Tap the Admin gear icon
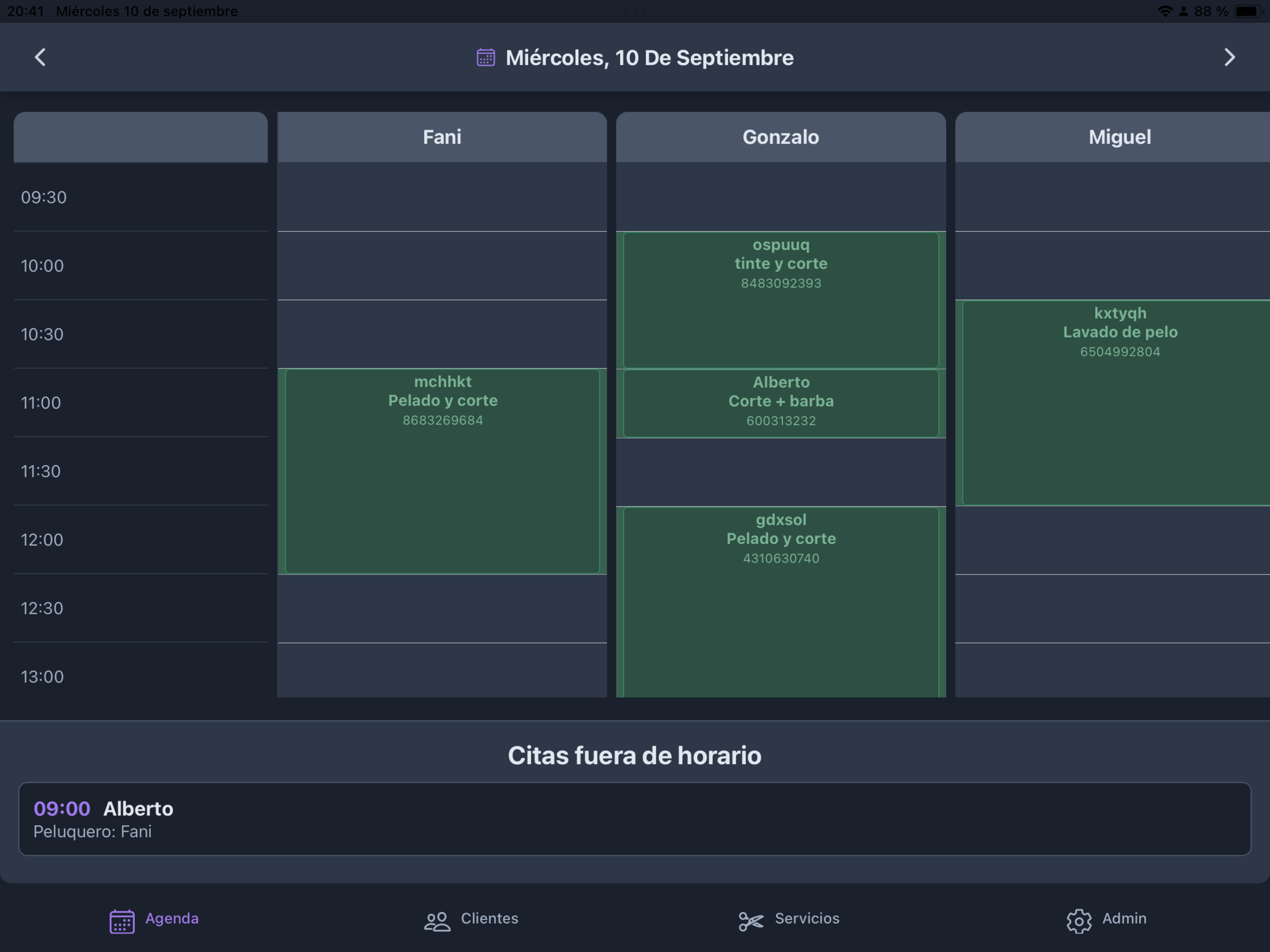The width and height of the screenshot is (1270, 952). tap(1079, 921)
